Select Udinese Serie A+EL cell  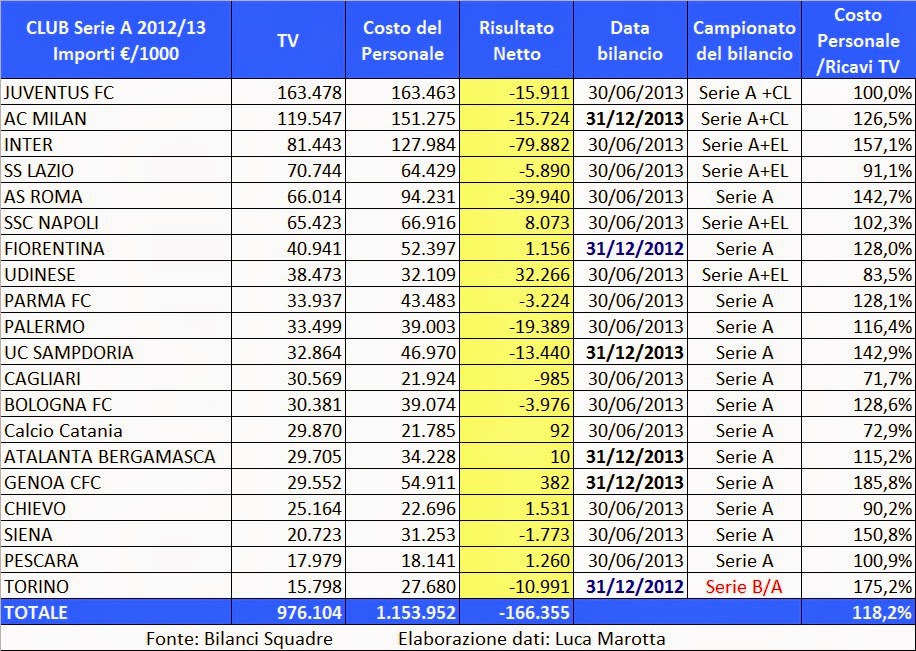(x=744, y=275)
